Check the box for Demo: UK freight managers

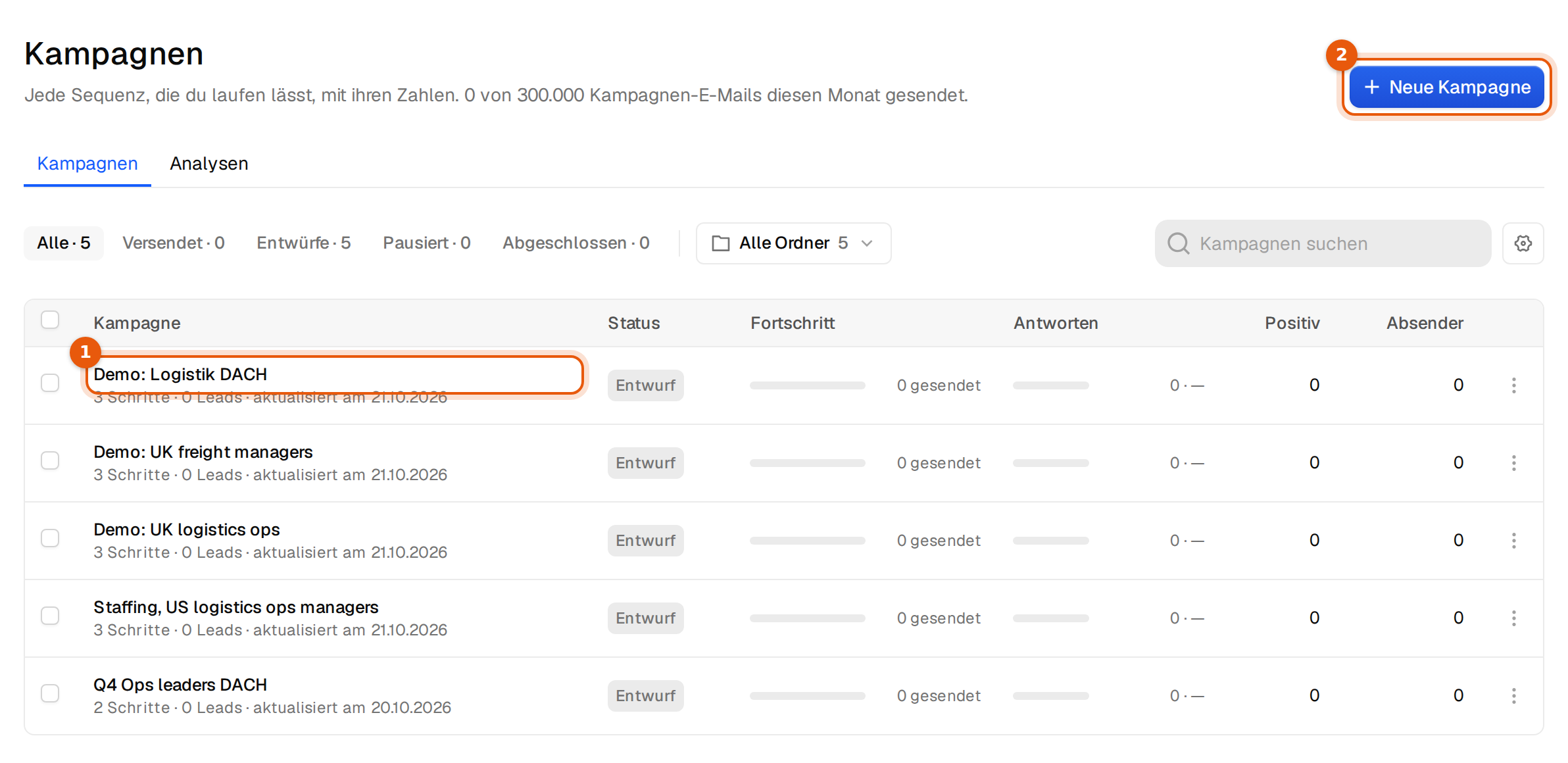(x=50, y=460)
